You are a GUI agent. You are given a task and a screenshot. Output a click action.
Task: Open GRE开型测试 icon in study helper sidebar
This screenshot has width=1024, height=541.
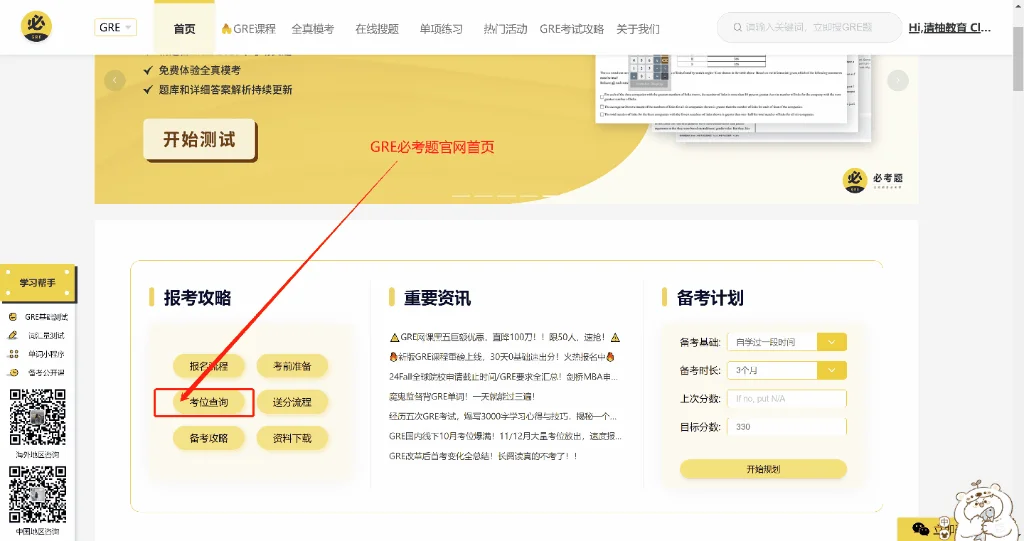[13, 317]
